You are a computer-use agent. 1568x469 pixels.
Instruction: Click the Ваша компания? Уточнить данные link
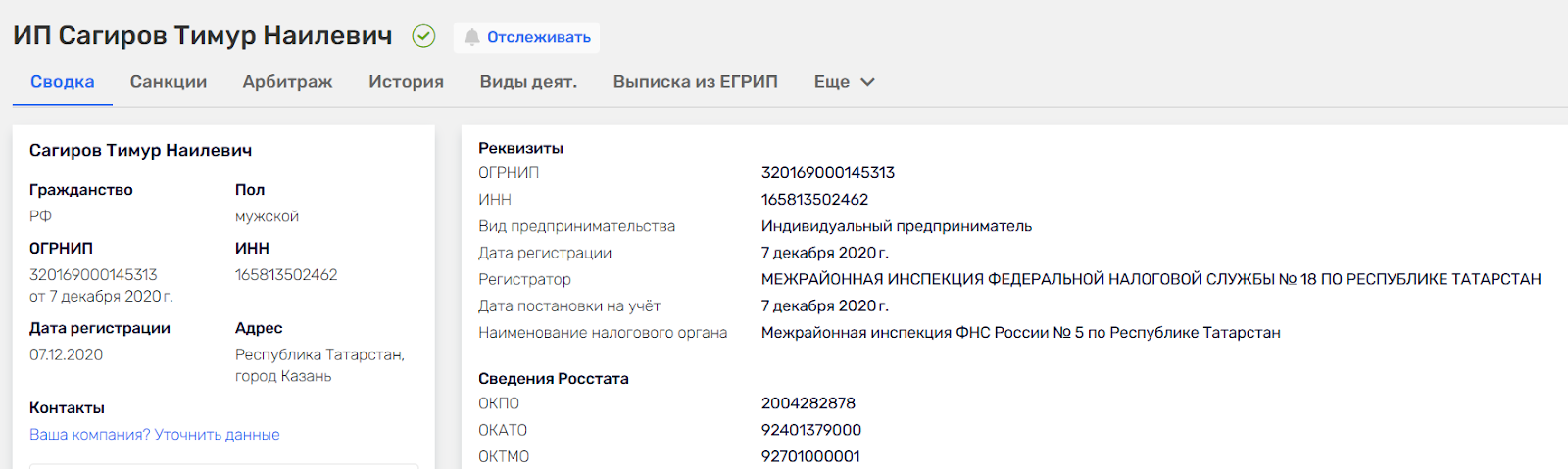(x=155, y=435)
